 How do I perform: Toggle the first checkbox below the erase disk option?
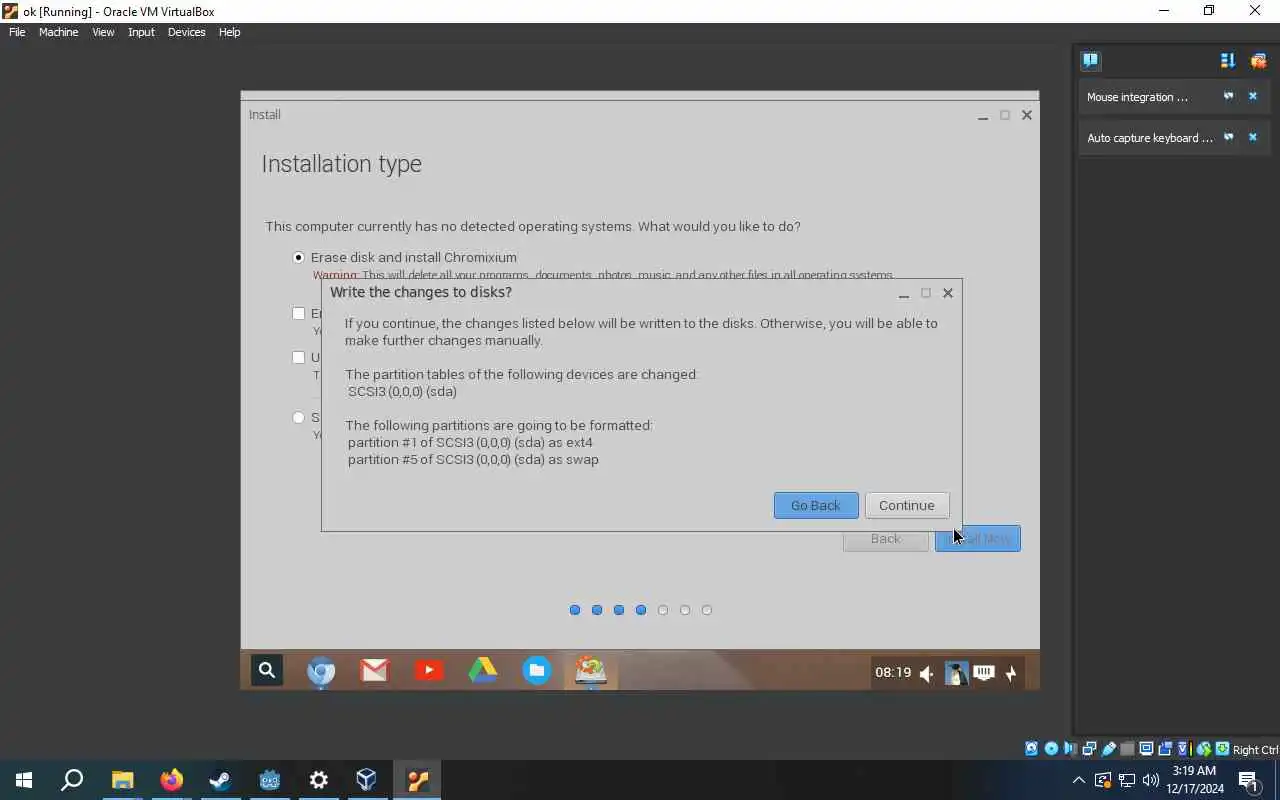pyautogui.click(x=298, y=313)
